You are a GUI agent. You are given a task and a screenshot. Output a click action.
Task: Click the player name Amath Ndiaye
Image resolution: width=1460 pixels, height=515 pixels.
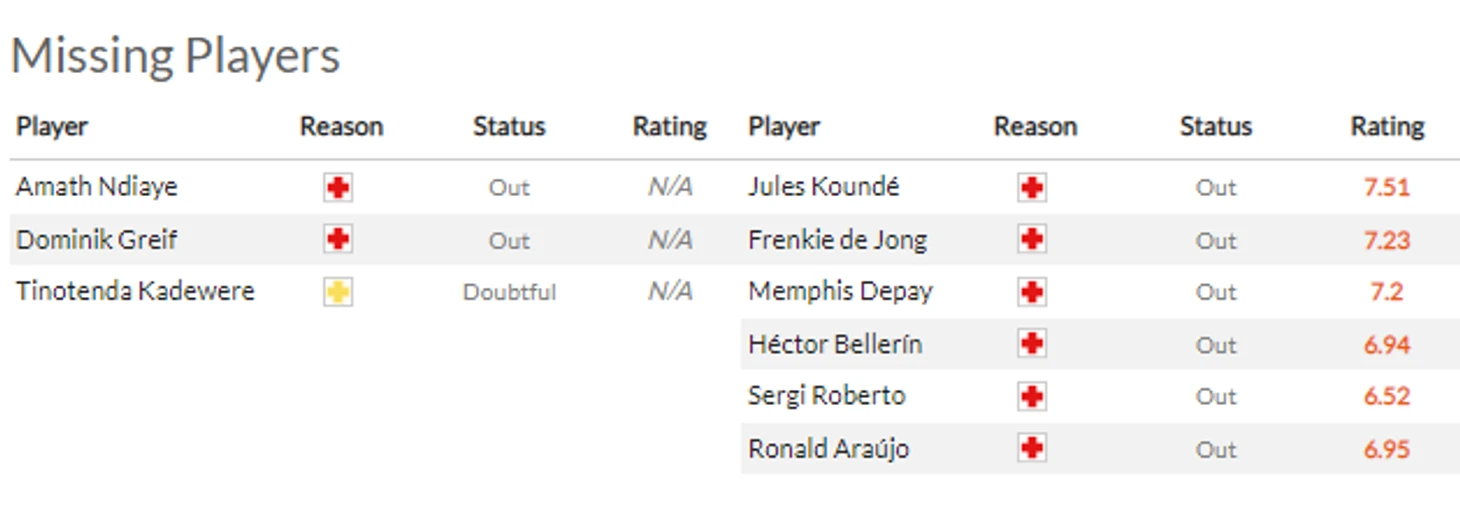97,187
